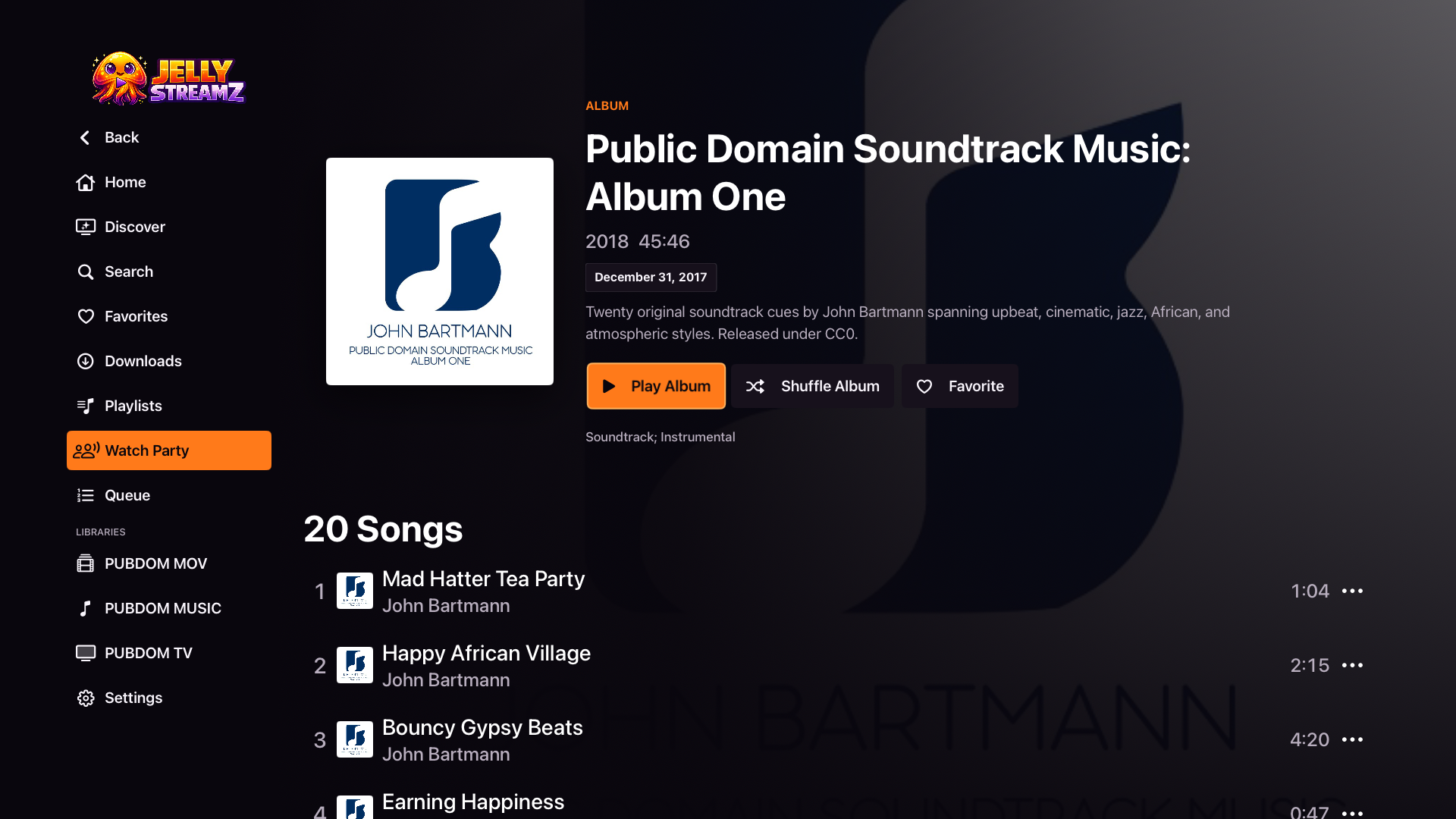The image size is (1456, 819).
Task: Play the song Bouncy Gypsy Beats
Action: [482, 727]
